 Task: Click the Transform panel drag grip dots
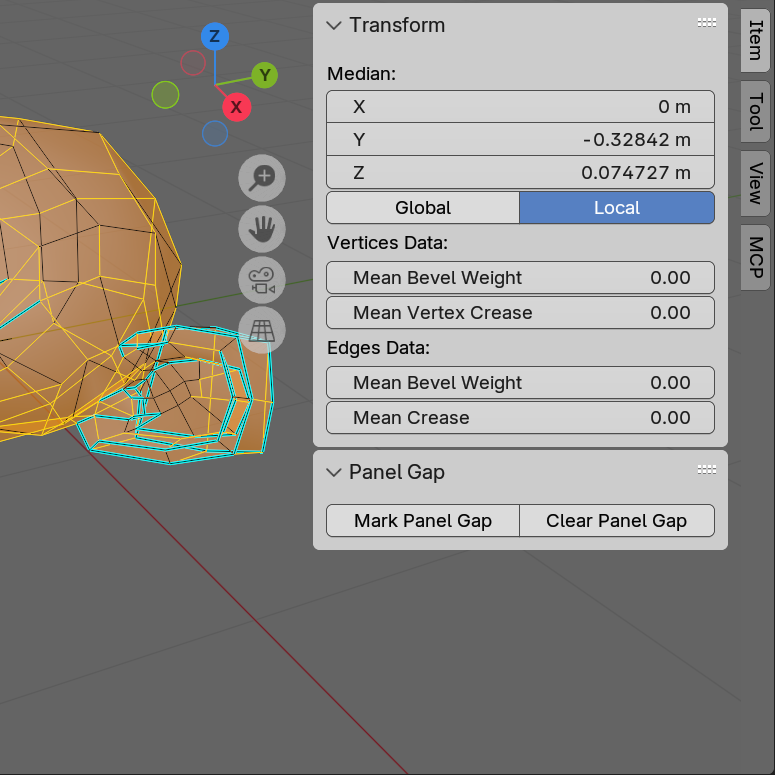706,24
